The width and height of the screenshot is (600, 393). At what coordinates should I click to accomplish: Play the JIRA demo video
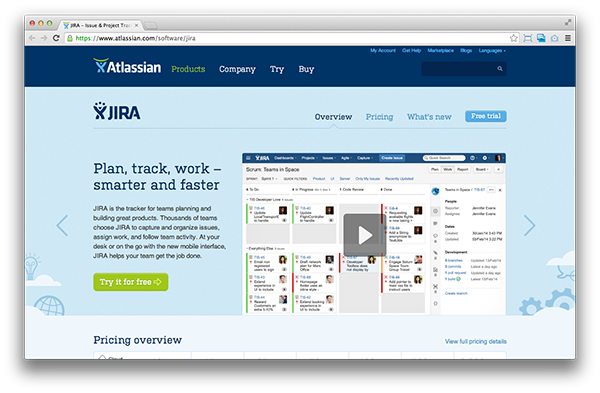point(365,235)
